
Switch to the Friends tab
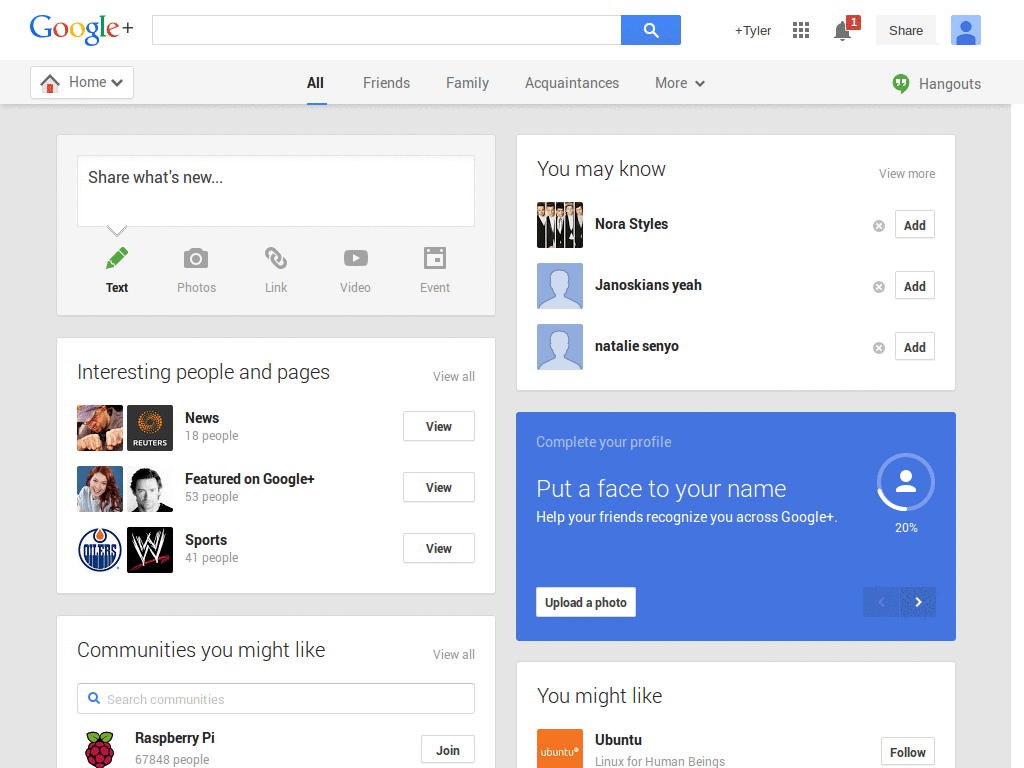[387, 83]
